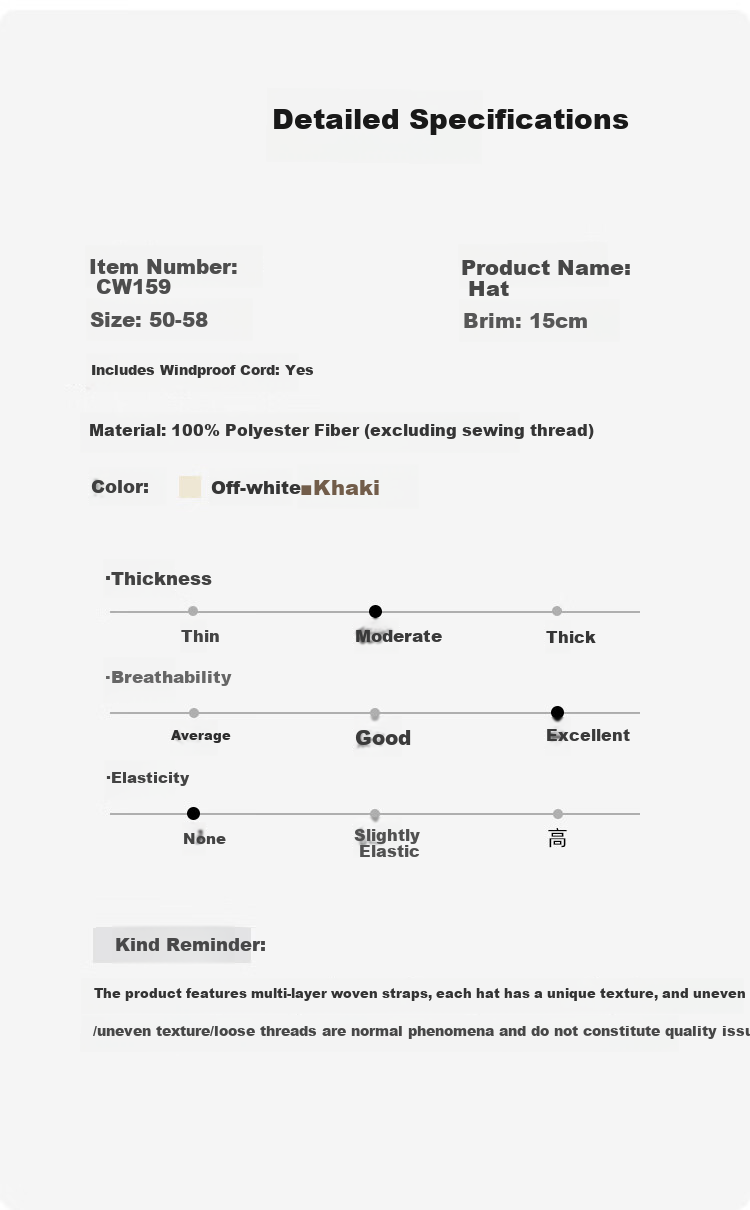Click the Khaki color label
The height and width of the screenshot is (1210, 750).
347,488
